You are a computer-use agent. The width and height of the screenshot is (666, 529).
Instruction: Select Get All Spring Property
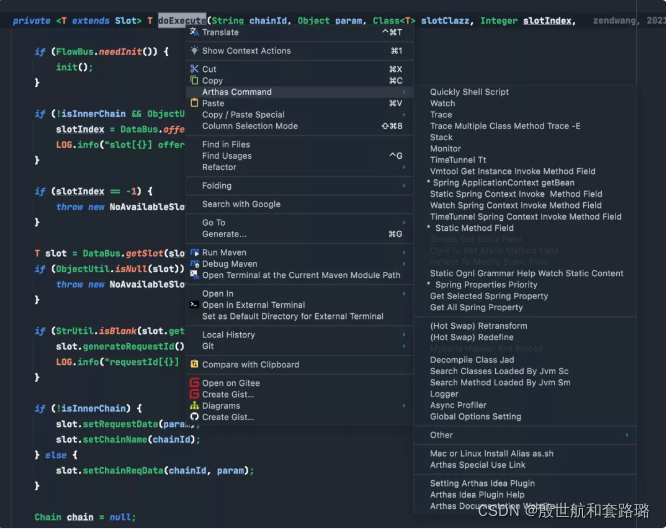tap(525, 307)
